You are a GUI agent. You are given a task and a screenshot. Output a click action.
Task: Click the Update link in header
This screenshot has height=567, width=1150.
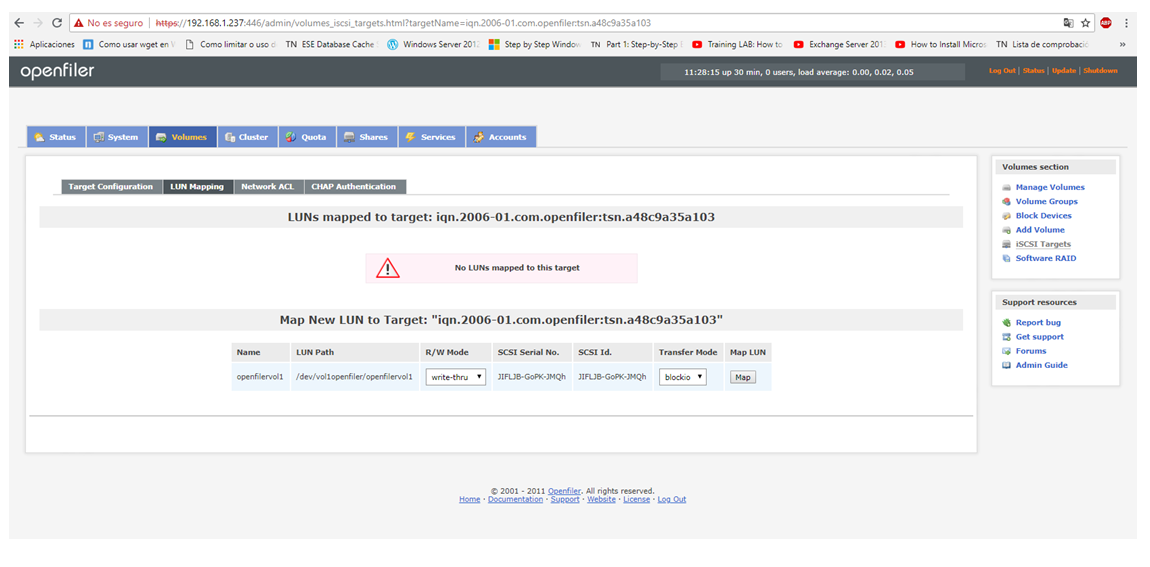[x=1063, y=71]
